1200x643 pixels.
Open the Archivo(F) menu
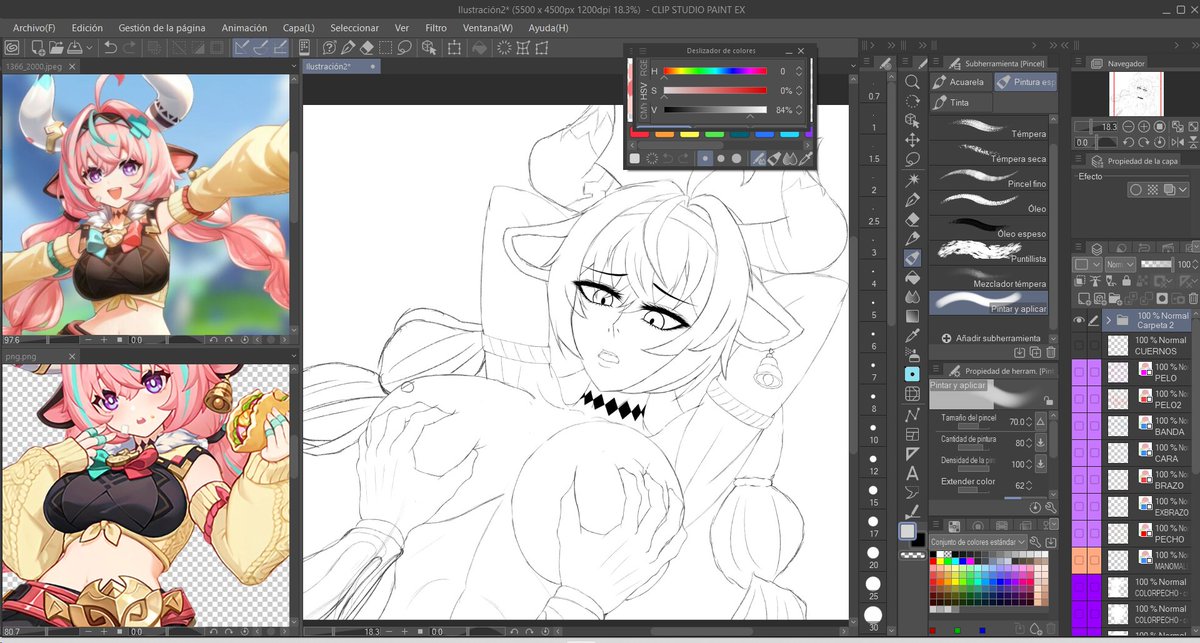[35, 28]
